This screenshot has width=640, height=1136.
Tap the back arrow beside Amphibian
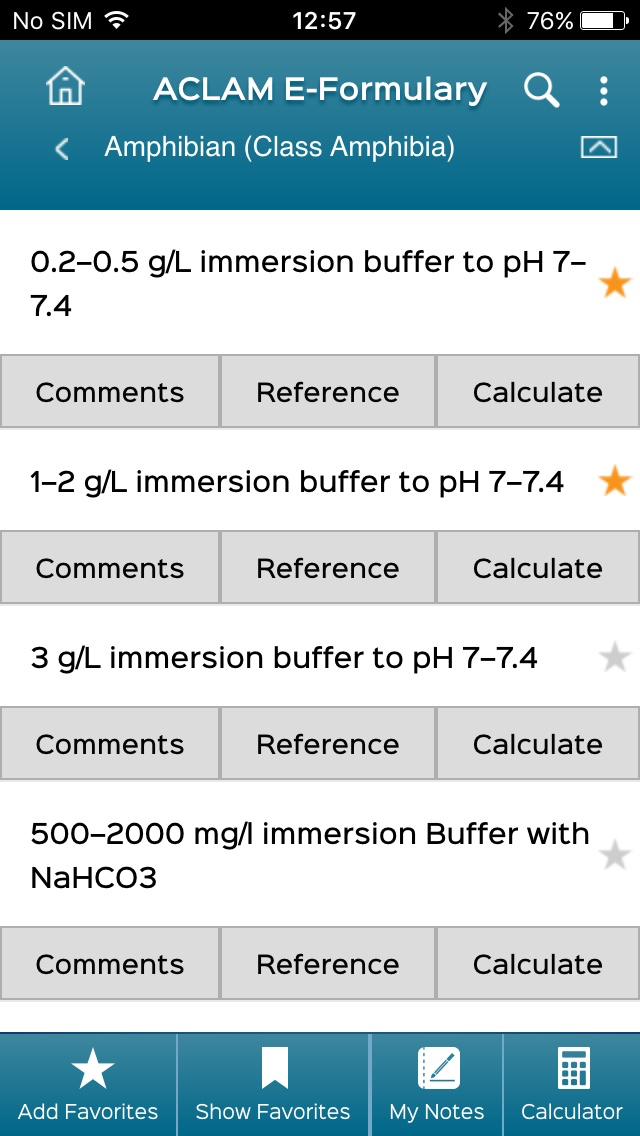click(x=62, y=149)
